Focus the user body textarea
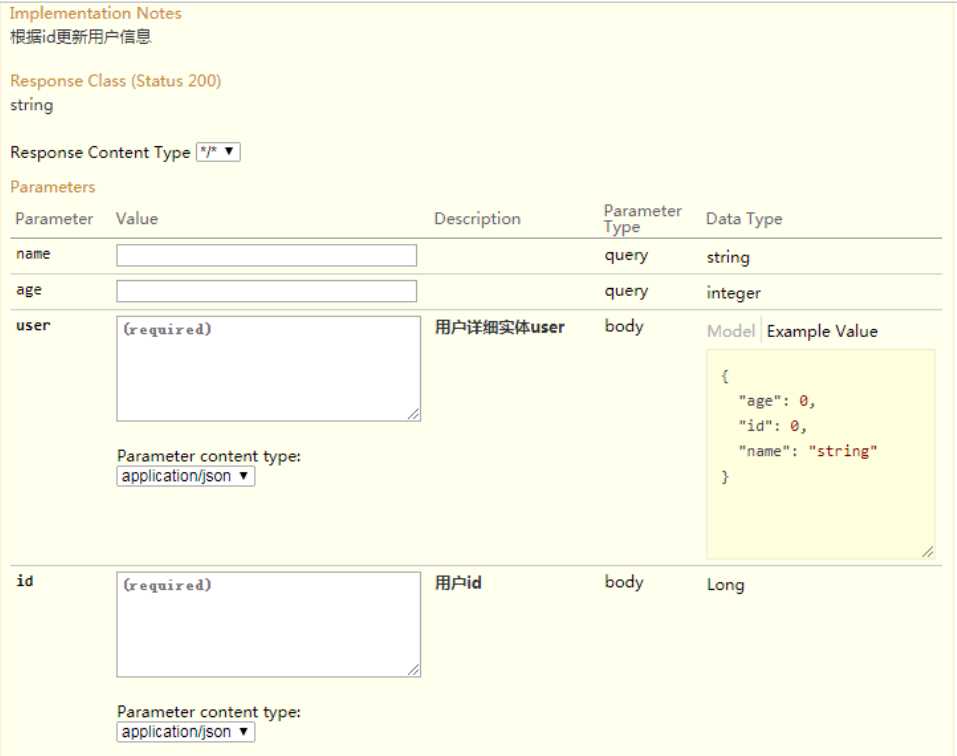Image resolution: width=957 pixels, height=756 pixels. [269, 369]
